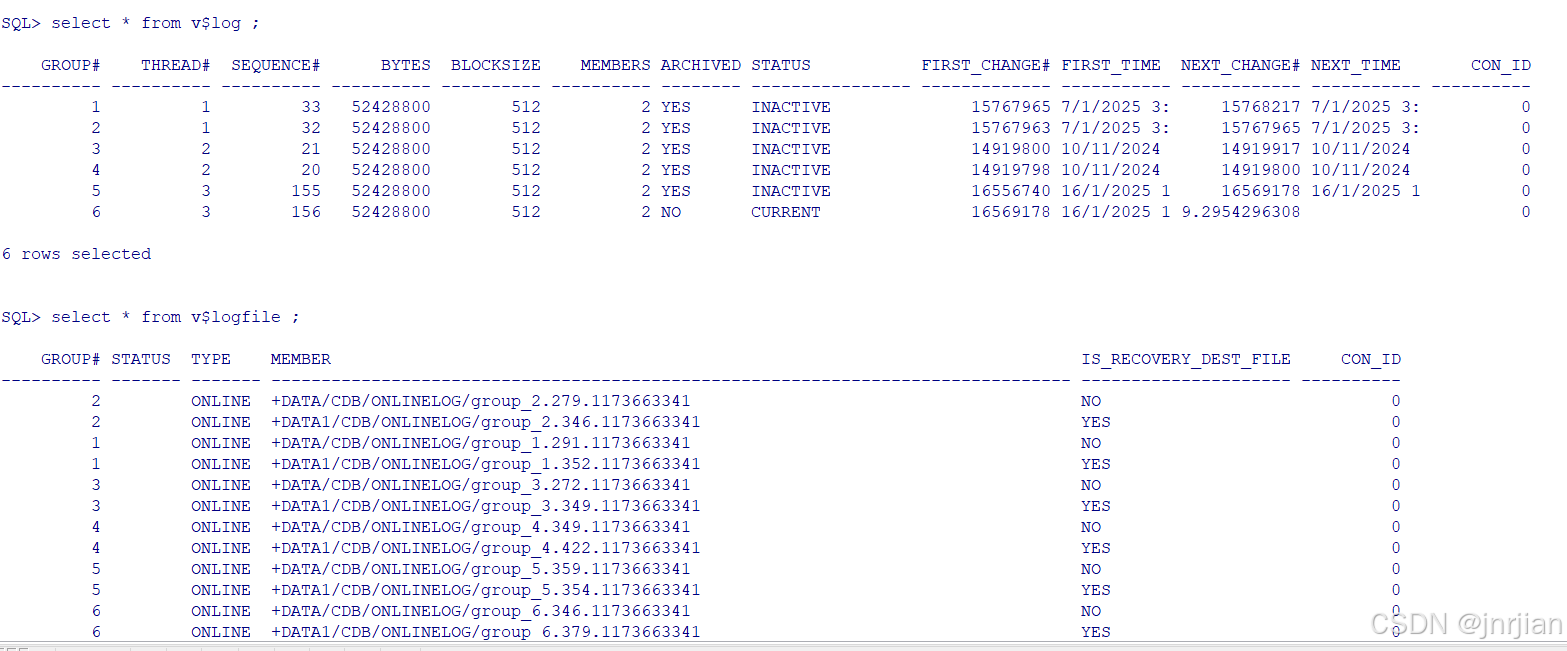Select the NEXT_CHANGE# column header
1567x651 pixels.
click(x=1240, y=64)
